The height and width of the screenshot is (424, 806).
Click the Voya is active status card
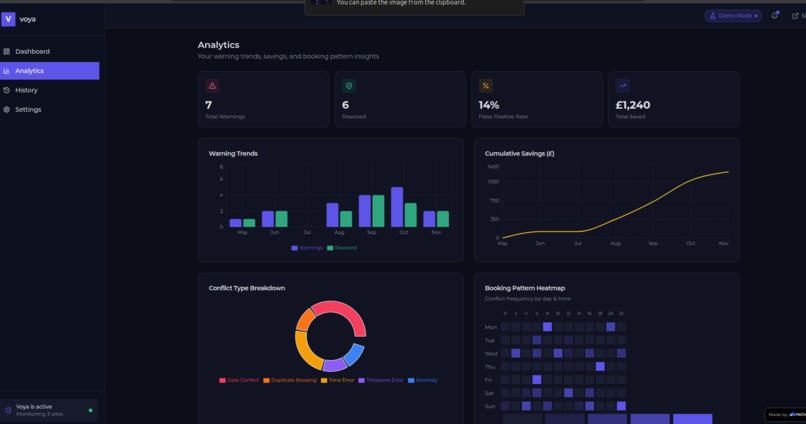pos(49,410)
